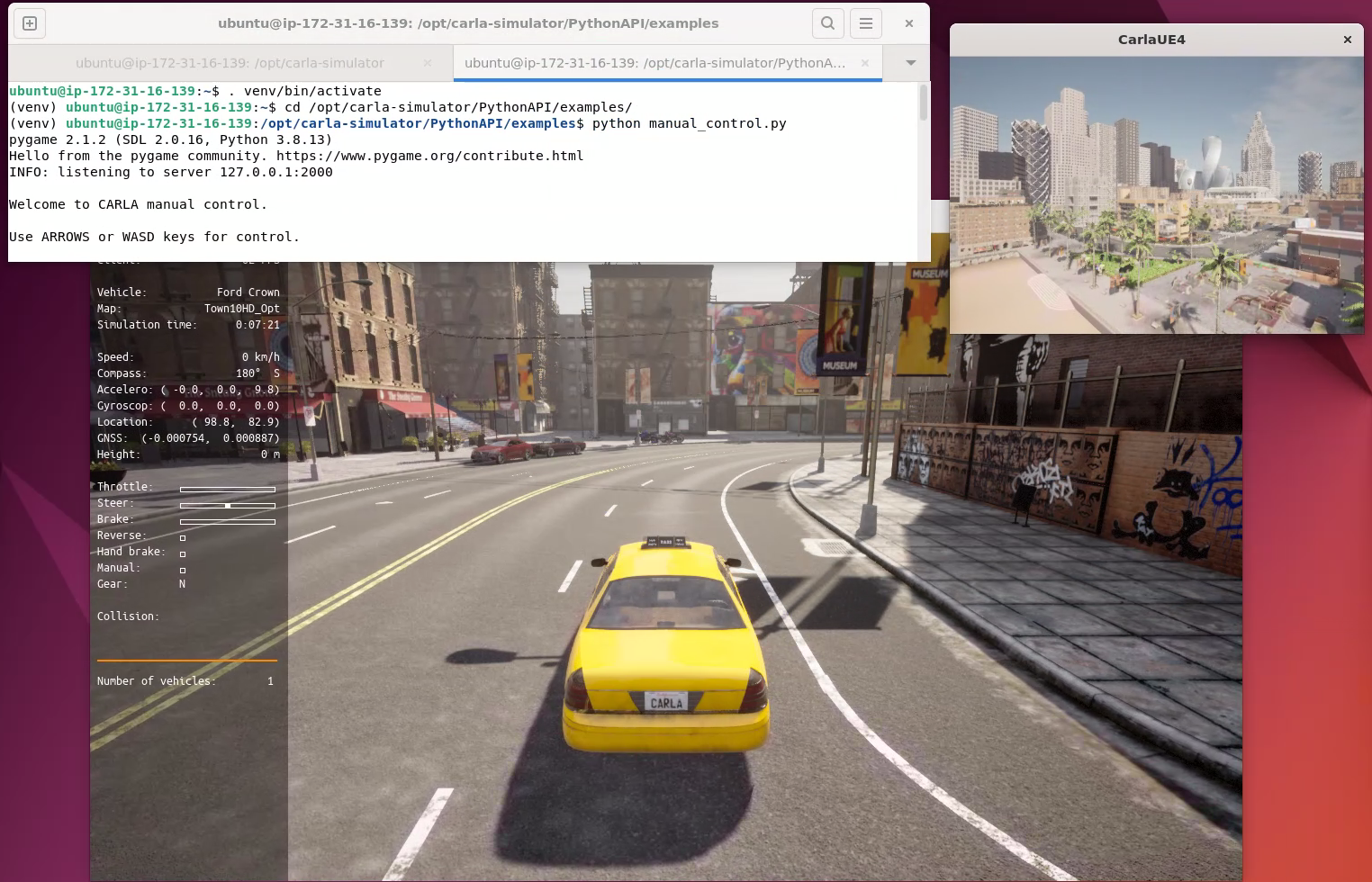1372x882 pixels.
Task: Click the 'Number of vehicles:' row
Action: pos(185,681)
